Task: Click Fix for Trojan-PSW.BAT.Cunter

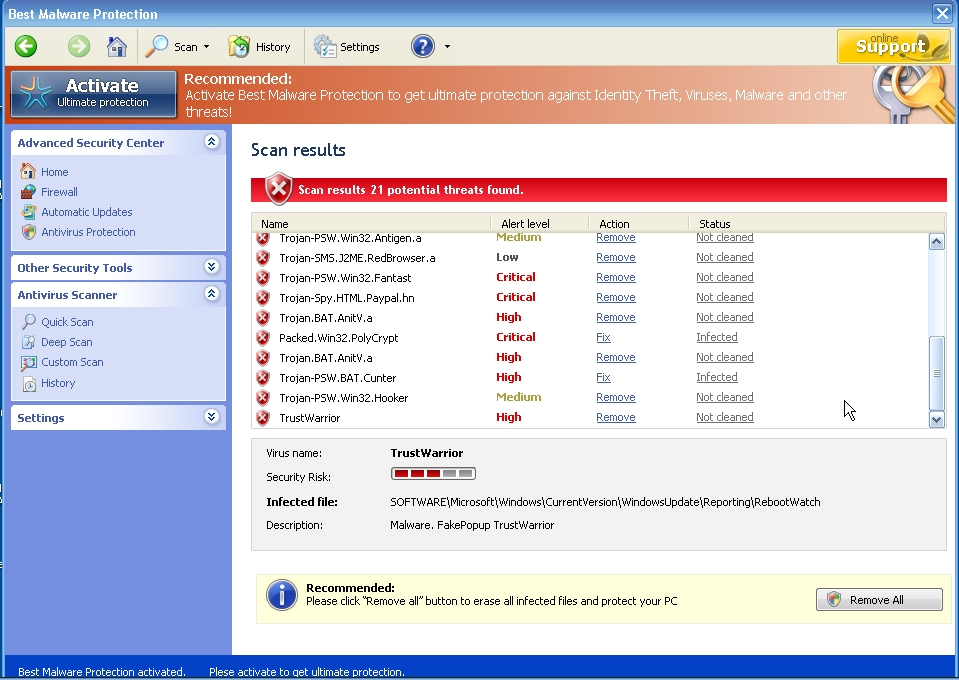Action: [x=603, y=377]
